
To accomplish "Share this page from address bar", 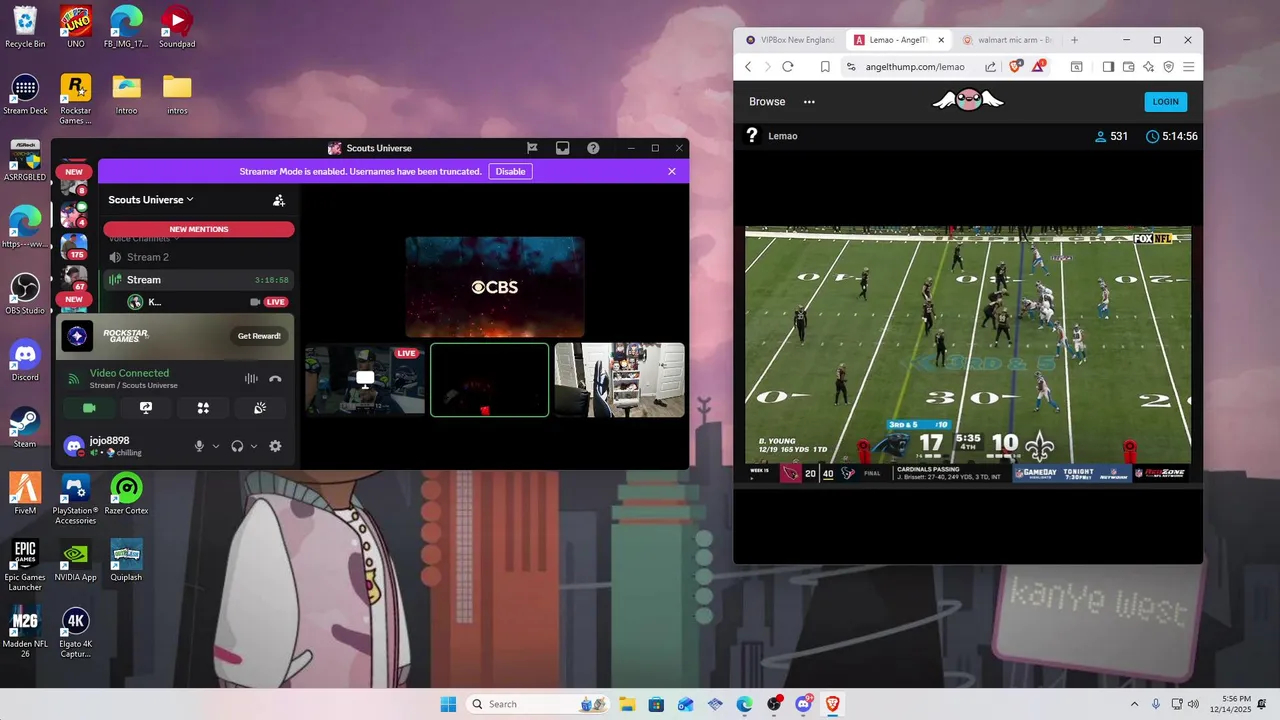I will coord(990,67).
